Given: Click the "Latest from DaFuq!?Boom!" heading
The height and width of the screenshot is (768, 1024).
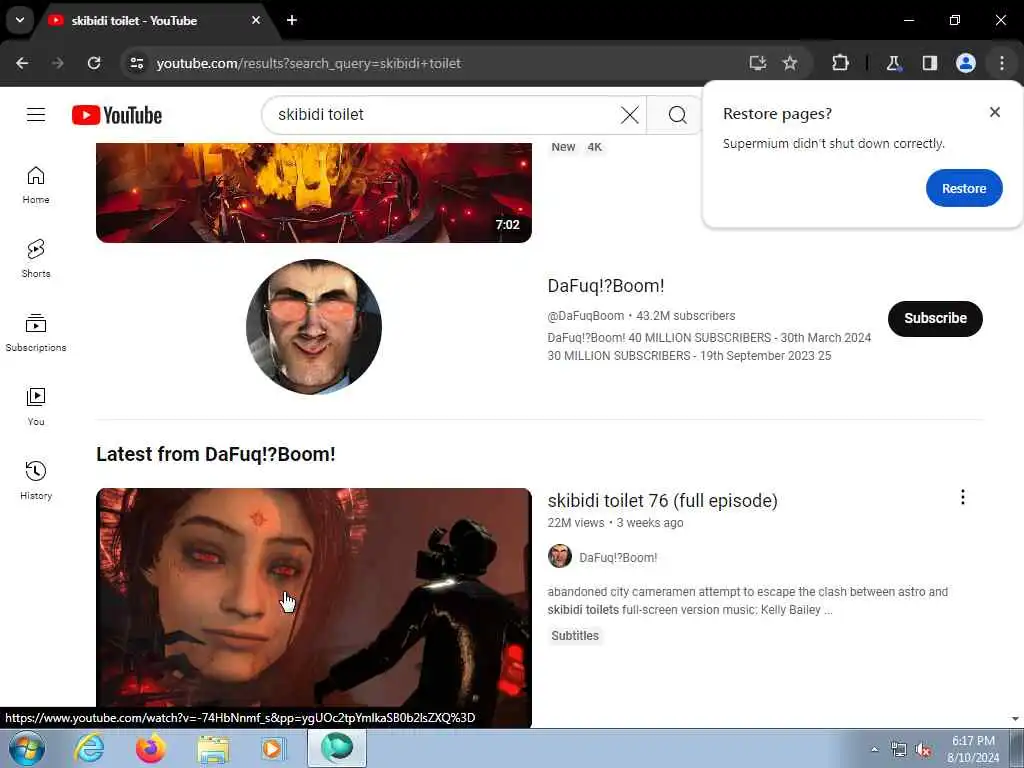Looking at the screenshot, I should pos(216,455).
